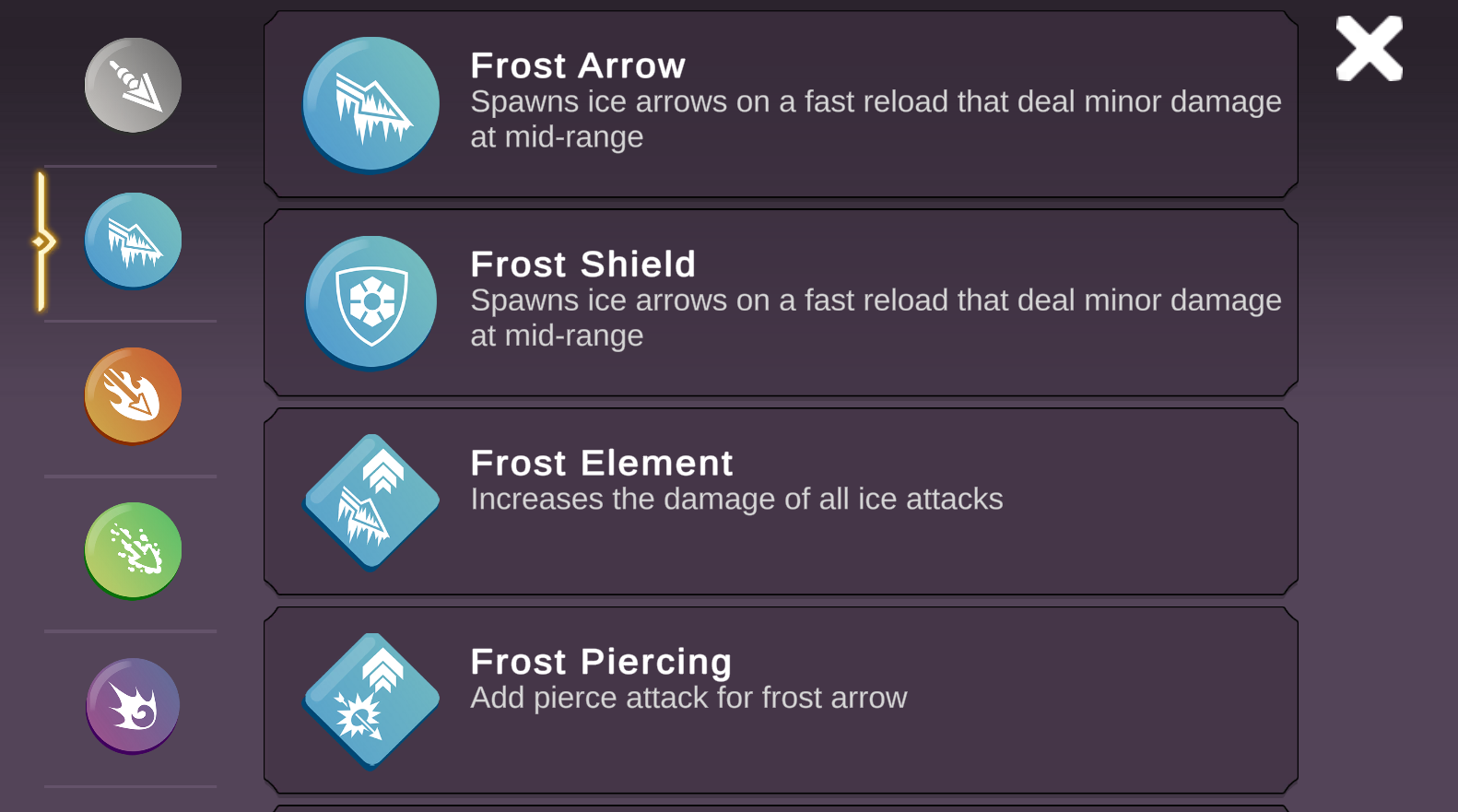Click 'Increases the damage of all ice attacks'
The image size is (1458, 812).
pos(736,500)
